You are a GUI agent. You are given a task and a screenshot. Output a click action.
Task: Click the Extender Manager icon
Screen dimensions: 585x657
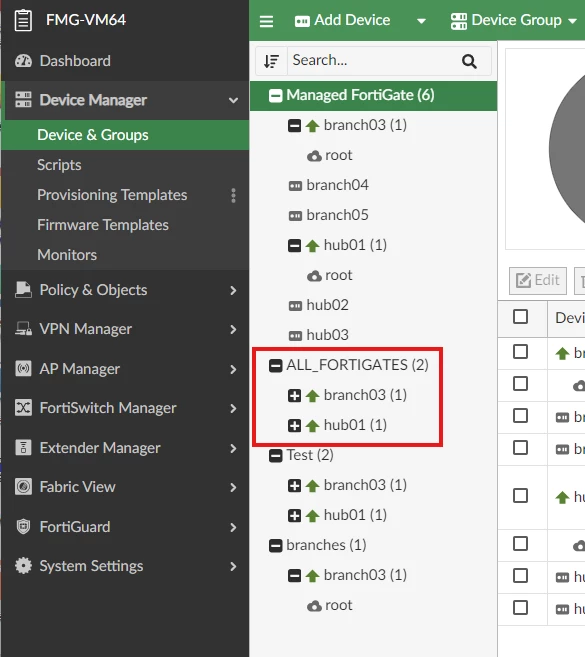tap(23, 447)
